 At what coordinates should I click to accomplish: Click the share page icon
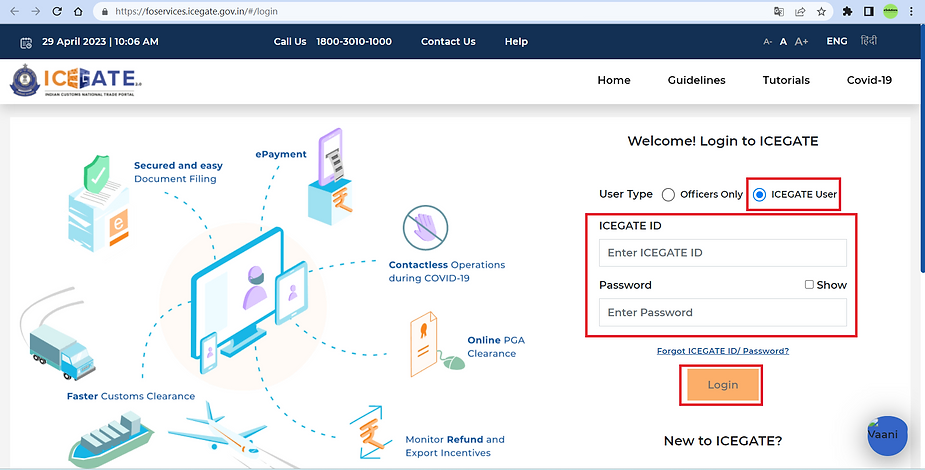coord(800,11)
